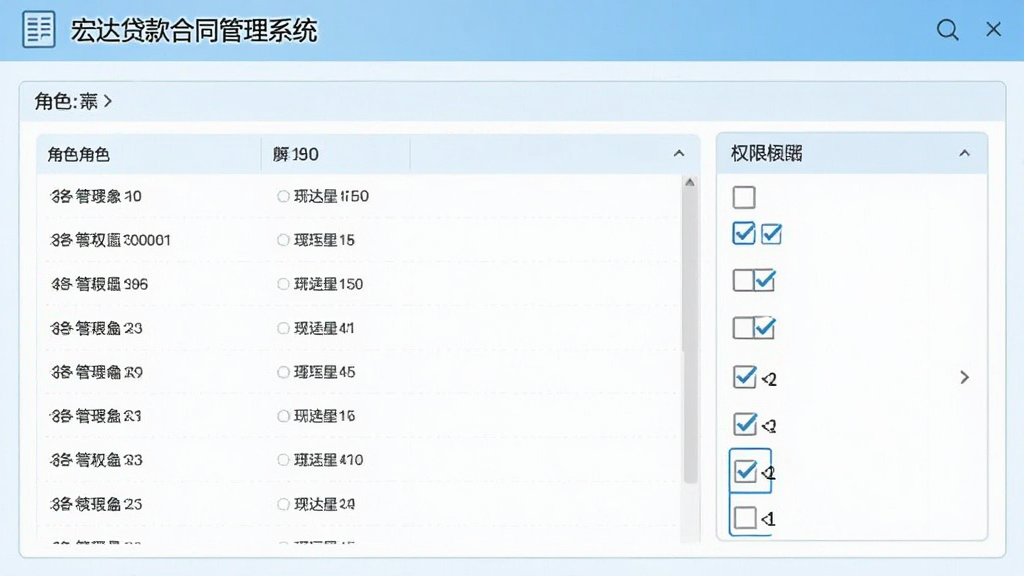Click the row text ending 396
The width and height of the screenshot is (1024, 576).
tap(99, 284)
